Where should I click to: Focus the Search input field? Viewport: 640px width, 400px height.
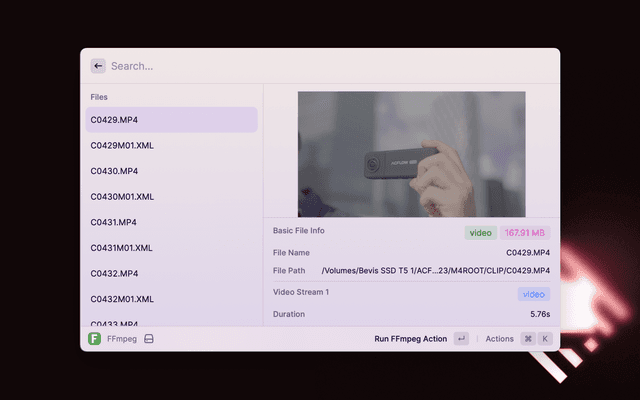click(300, 66)
